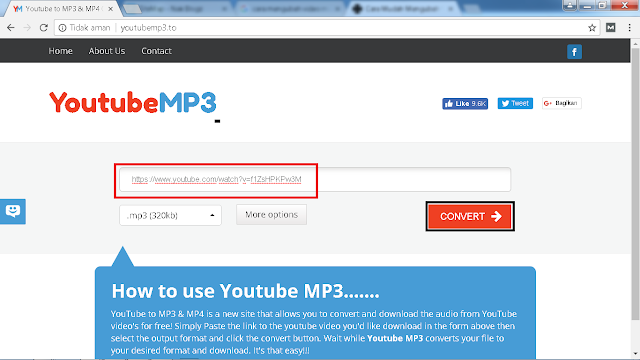Image resolution: width=640 pixels, height=360 pixels.
Task: Click the red CONVERT button
Action: pos(470,216)
